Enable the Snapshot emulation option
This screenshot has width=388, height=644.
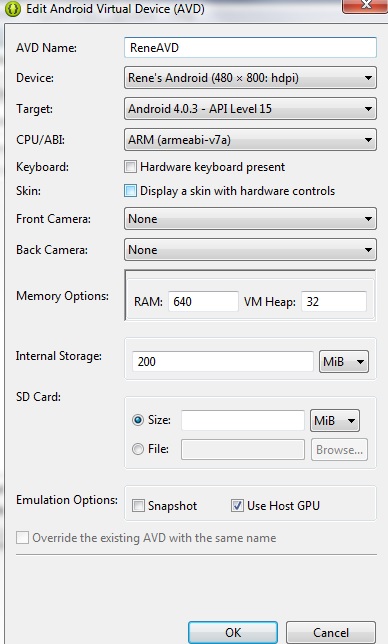(x=138, y=506)
